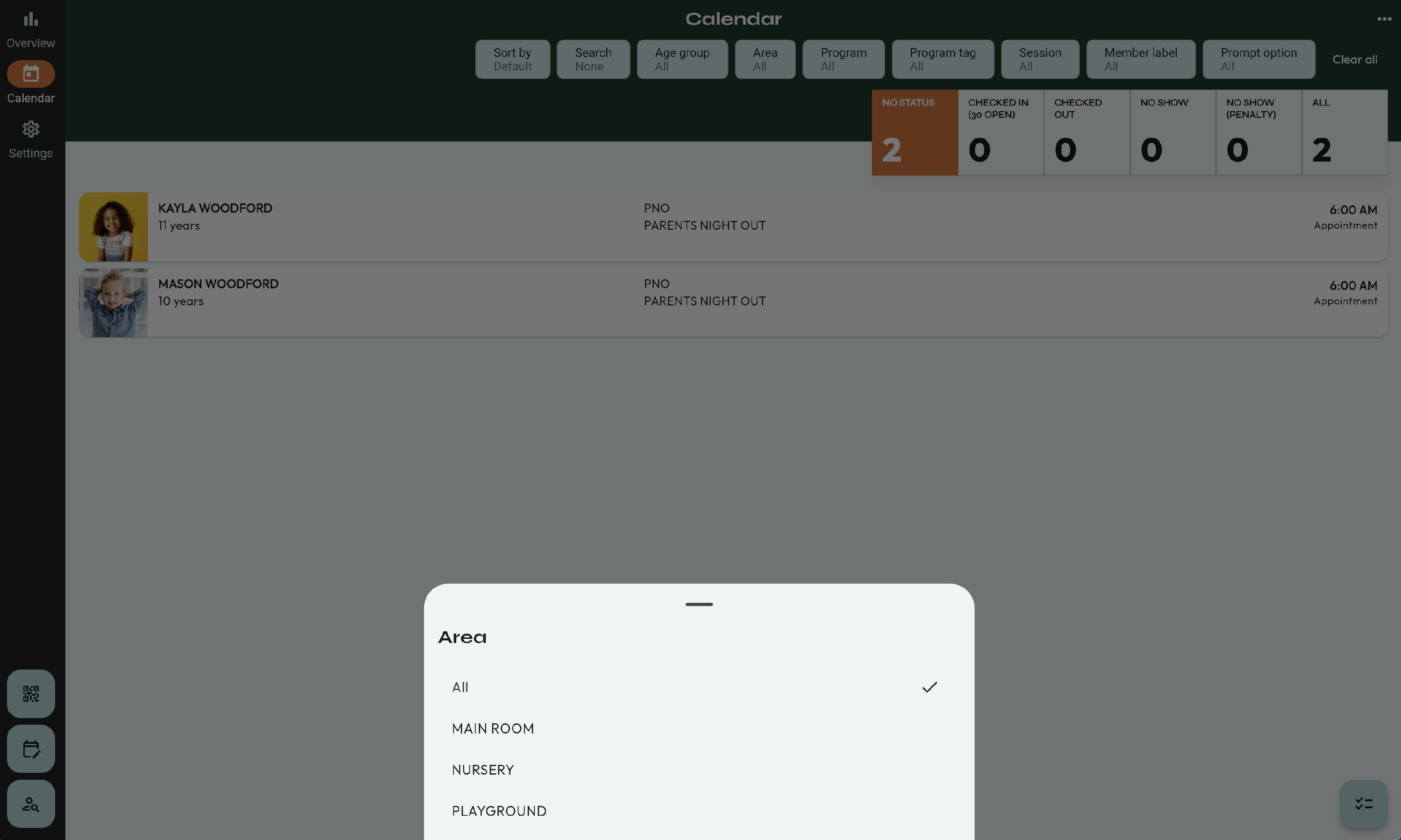Pick the PLAYGROUND area option
The width and height of the screenshot is (1401, 840).
499,811
